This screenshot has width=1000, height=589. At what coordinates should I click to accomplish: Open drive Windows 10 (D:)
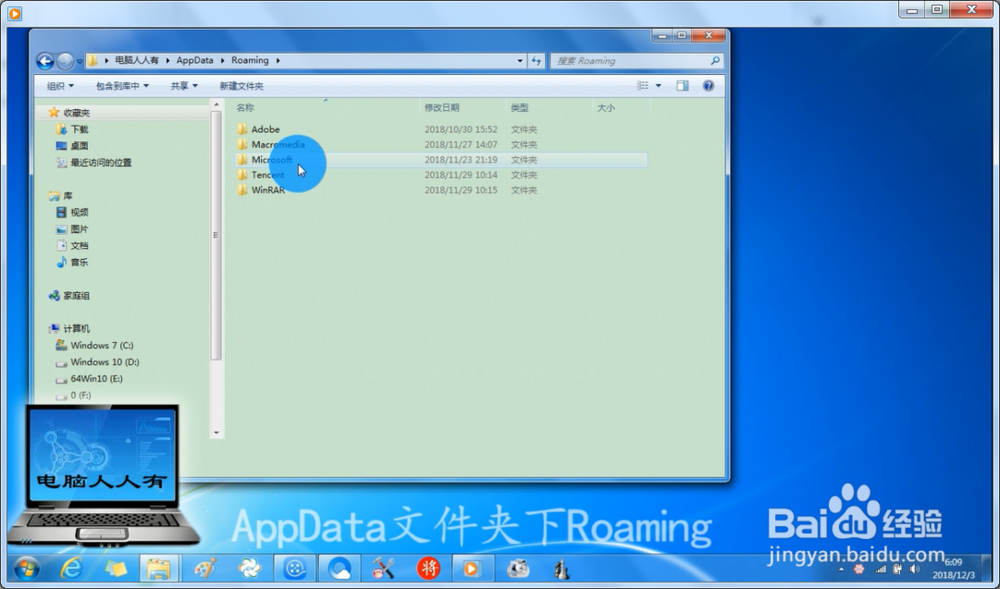105,361
